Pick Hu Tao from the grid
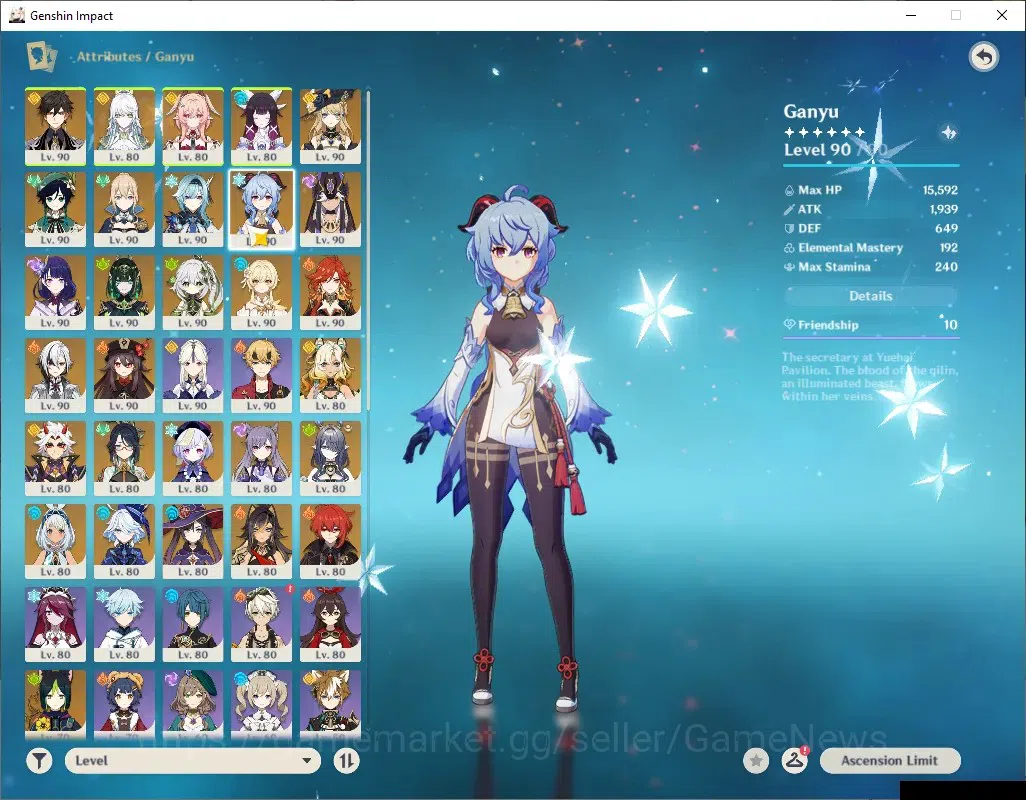 (x=124, y=375)
